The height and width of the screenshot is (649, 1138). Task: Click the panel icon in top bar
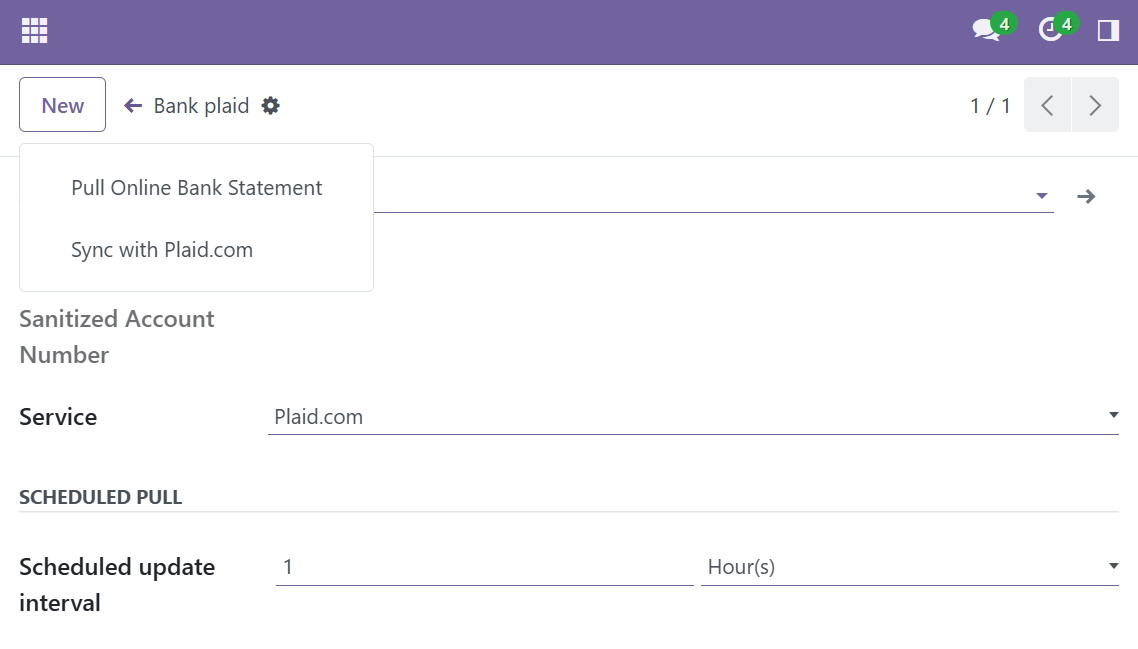pyautogui.click(x=1108, y=31)
